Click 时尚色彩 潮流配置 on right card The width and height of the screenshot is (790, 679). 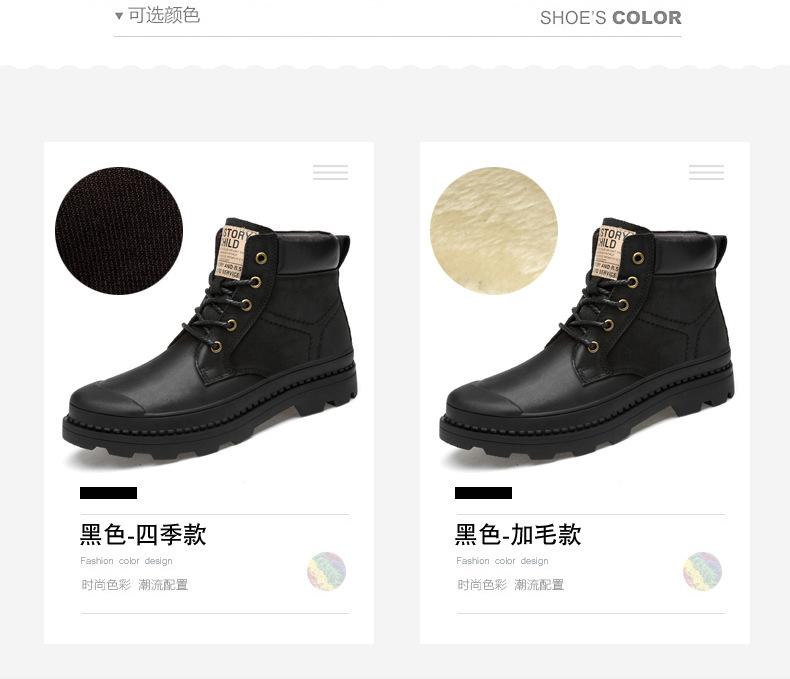tap(510, 585)
